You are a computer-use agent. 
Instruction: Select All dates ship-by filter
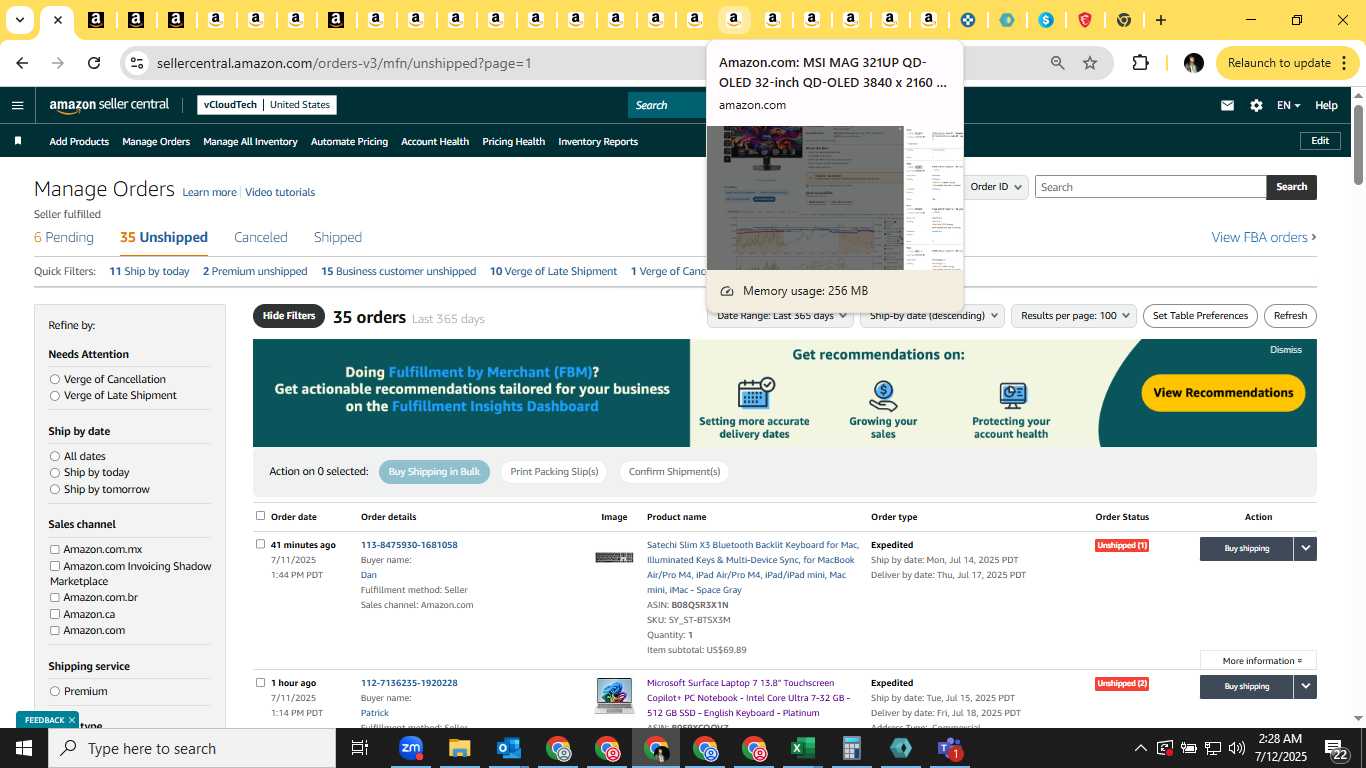pyautogui.click(x=55, y=456)
